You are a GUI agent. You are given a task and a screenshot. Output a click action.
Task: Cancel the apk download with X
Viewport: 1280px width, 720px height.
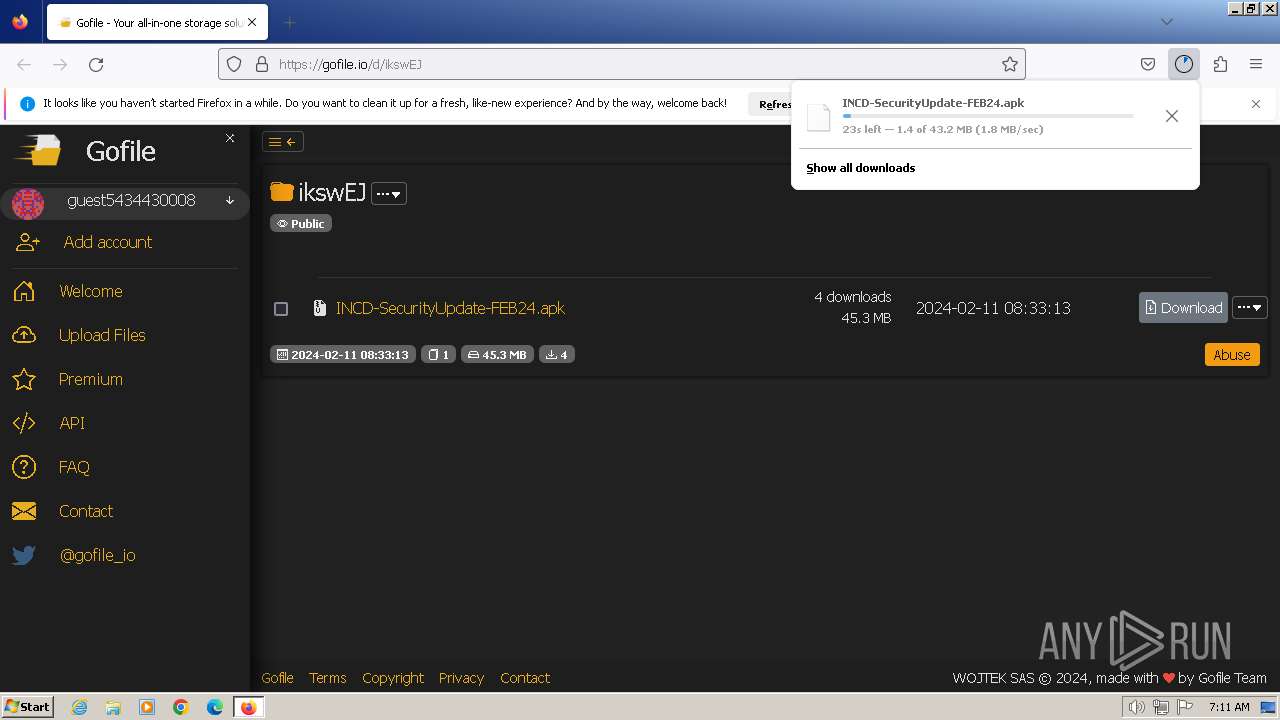1171,116
